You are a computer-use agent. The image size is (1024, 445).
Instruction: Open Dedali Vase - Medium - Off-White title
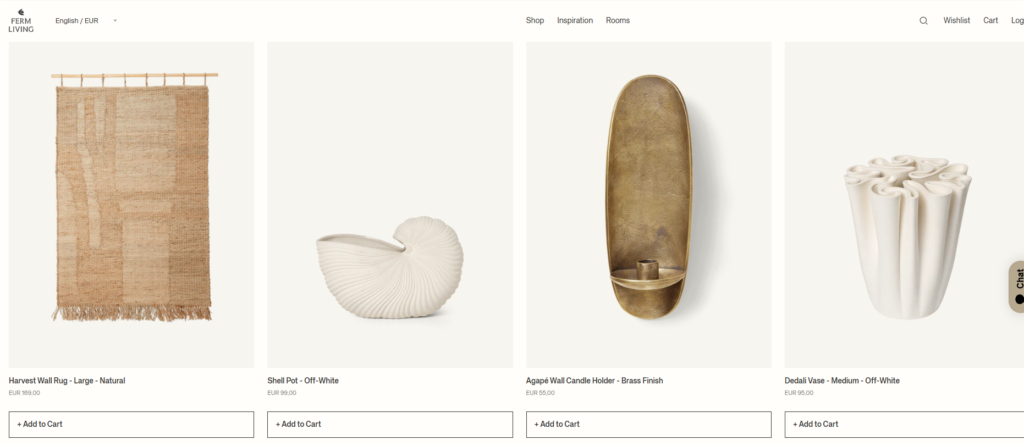pos(842,381)
